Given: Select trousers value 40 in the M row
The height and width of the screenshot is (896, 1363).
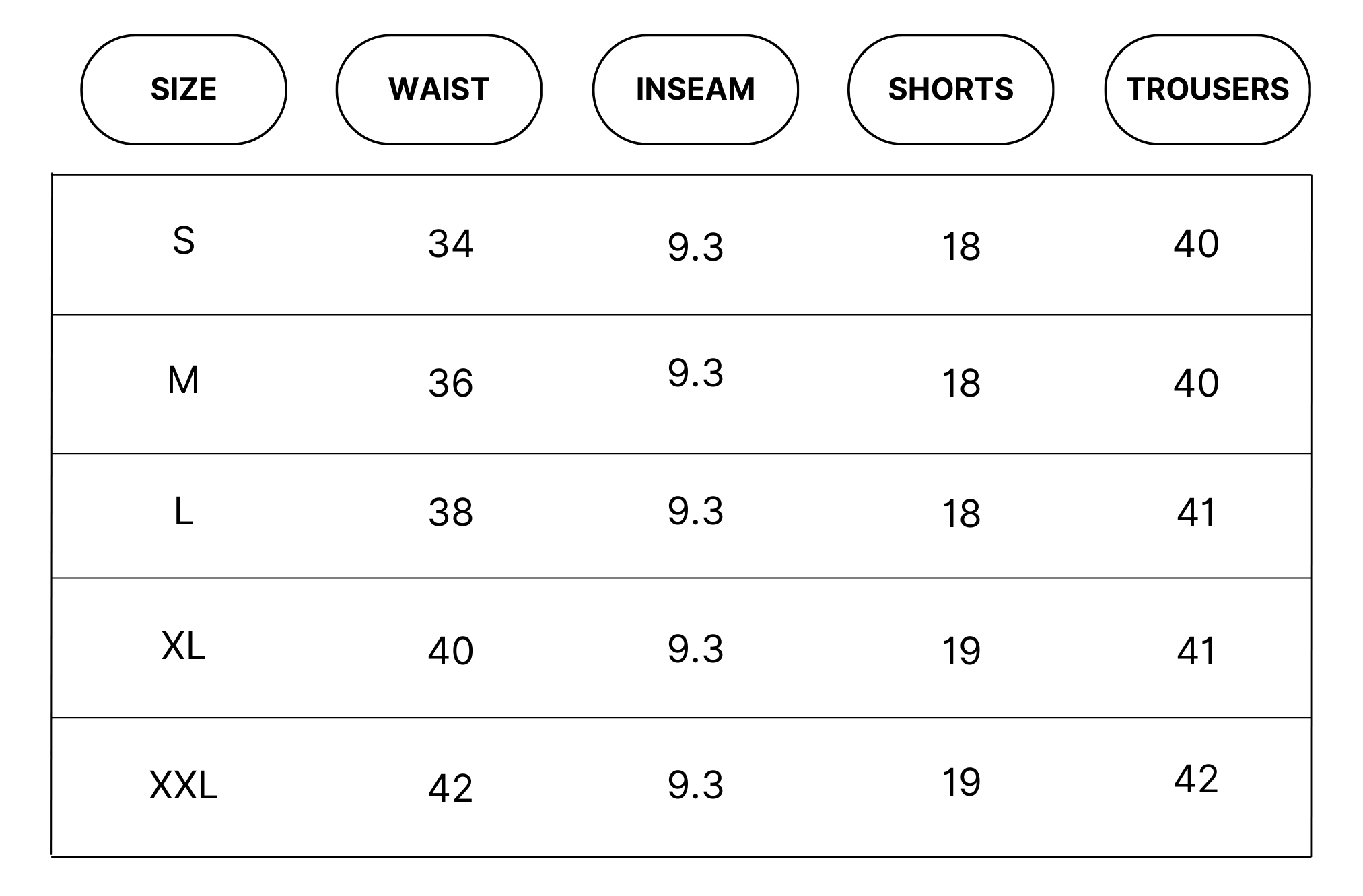Looking at the screenshot, I should point(1196,383).
